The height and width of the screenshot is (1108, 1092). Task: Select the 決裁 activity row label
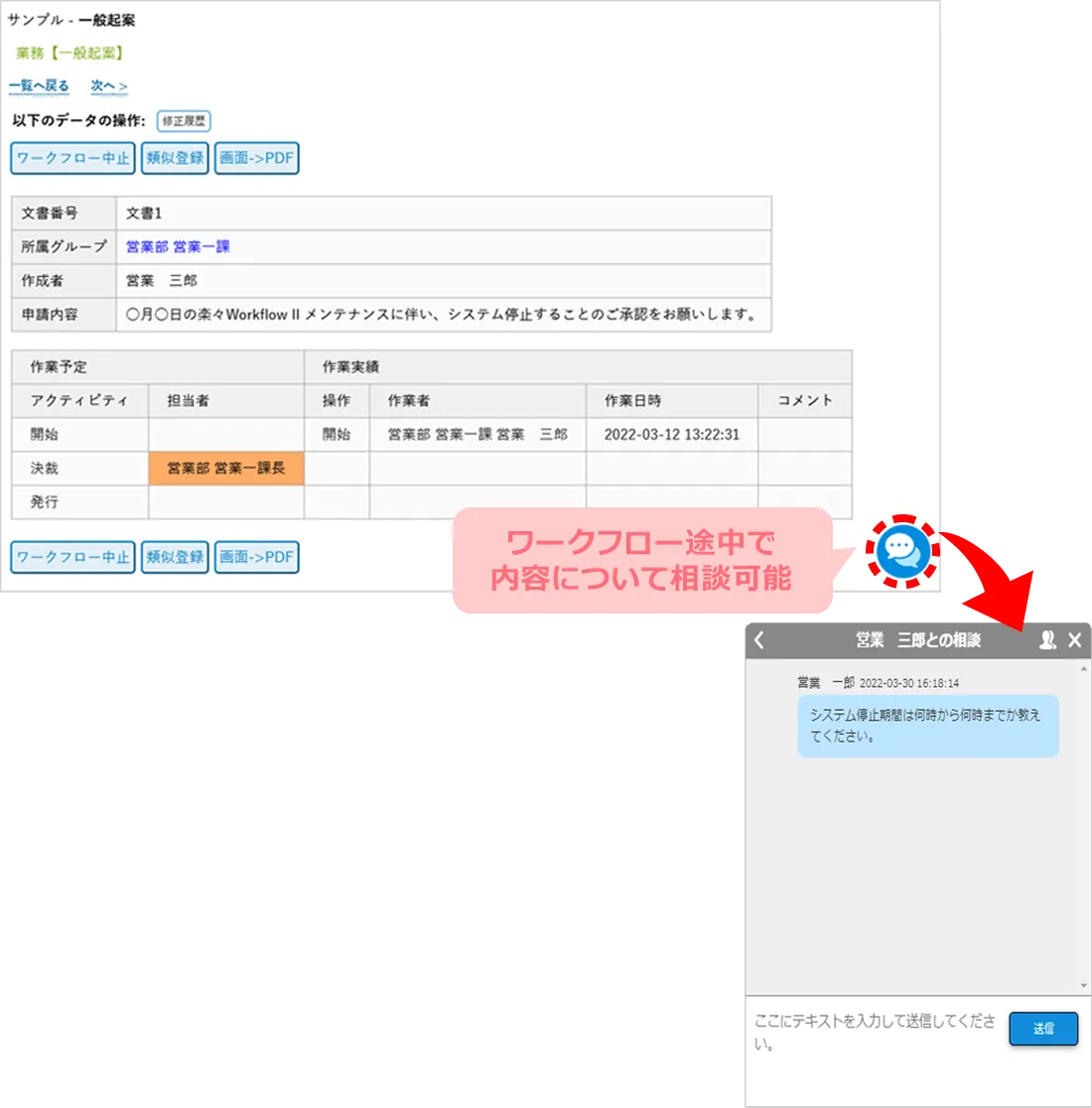(45, 468)
